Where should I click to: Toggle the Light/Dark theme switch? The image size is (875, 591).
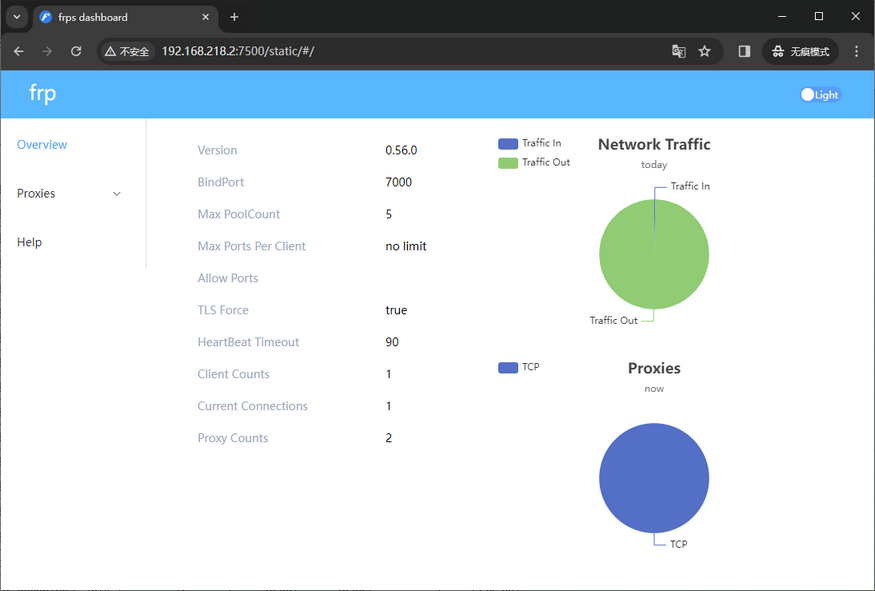click(x=819, y=95)
